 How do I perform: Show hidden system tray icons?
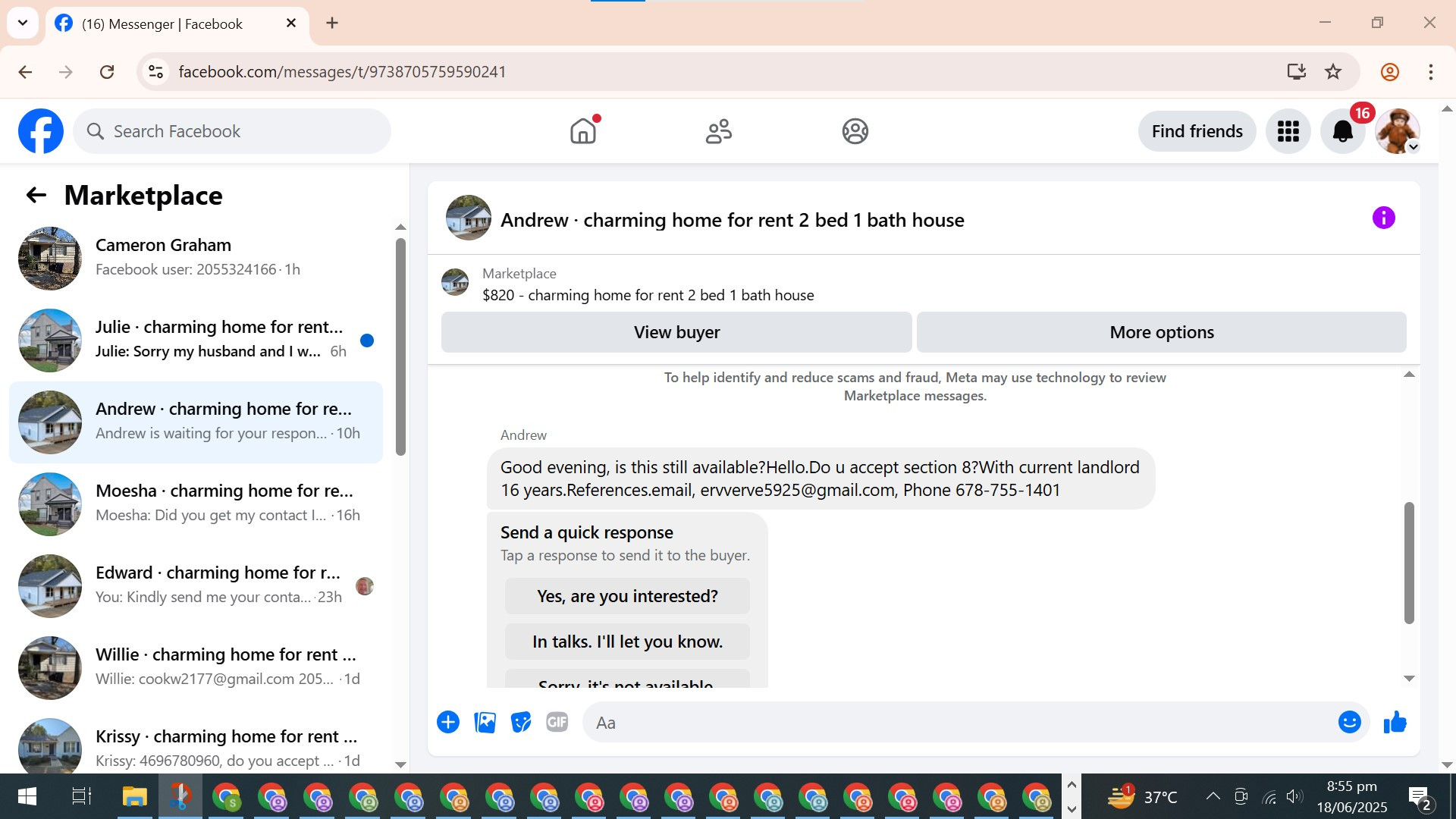click(1213, 796)
